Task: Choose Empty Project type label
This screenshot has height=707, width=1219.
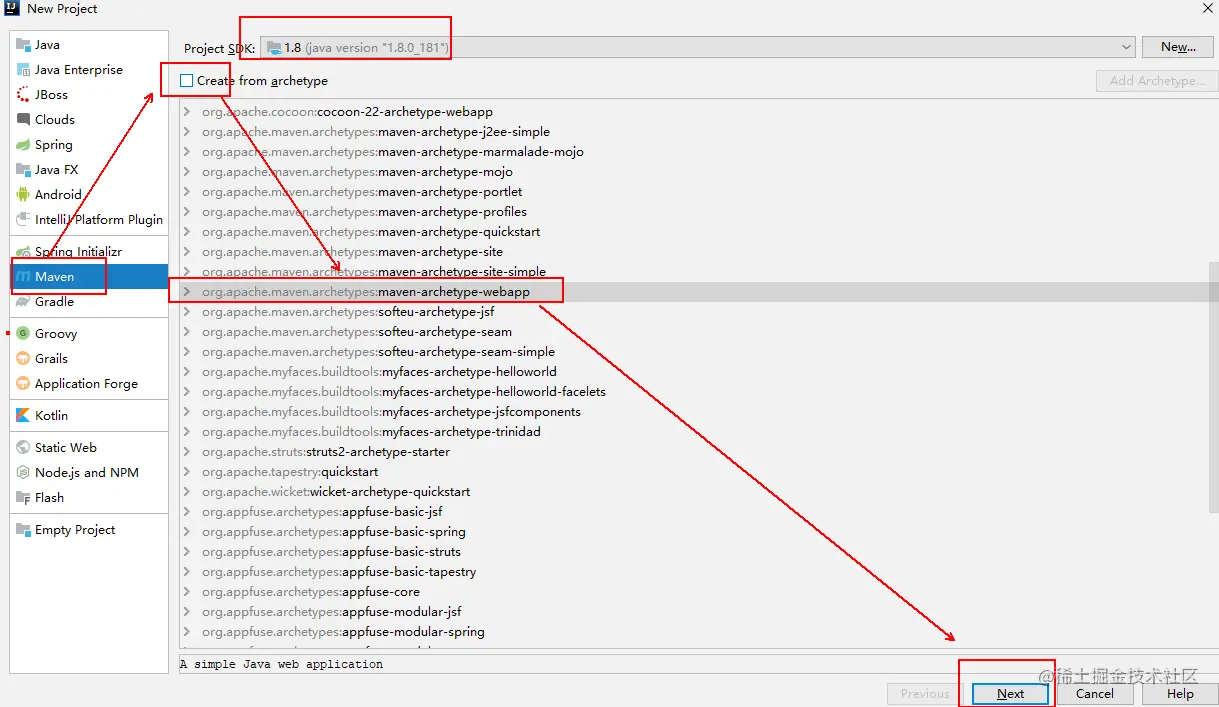Action: tap(75, 530)
